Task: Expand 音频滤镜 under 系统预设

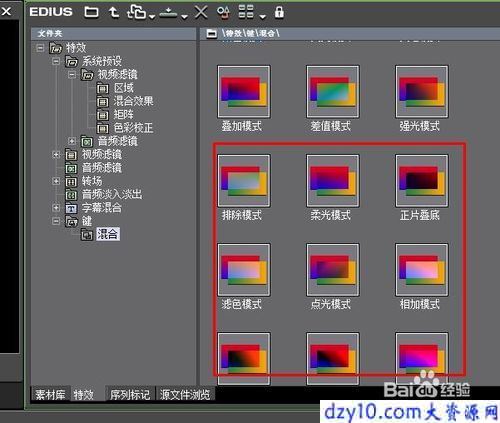Action: pos(72,141)
